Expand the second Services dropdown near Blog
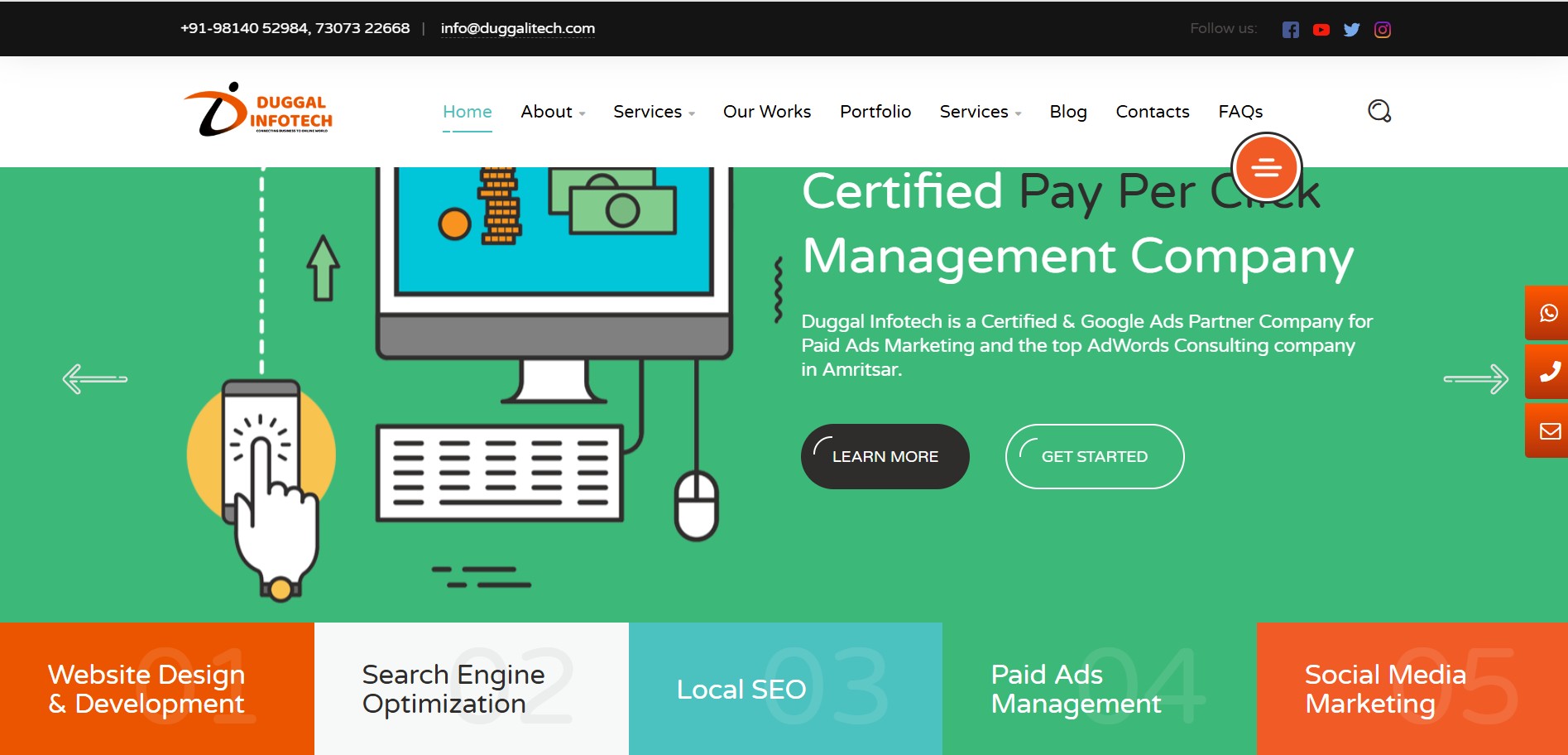This screenshot has width=1568, height=755. (x=980, y=112)
